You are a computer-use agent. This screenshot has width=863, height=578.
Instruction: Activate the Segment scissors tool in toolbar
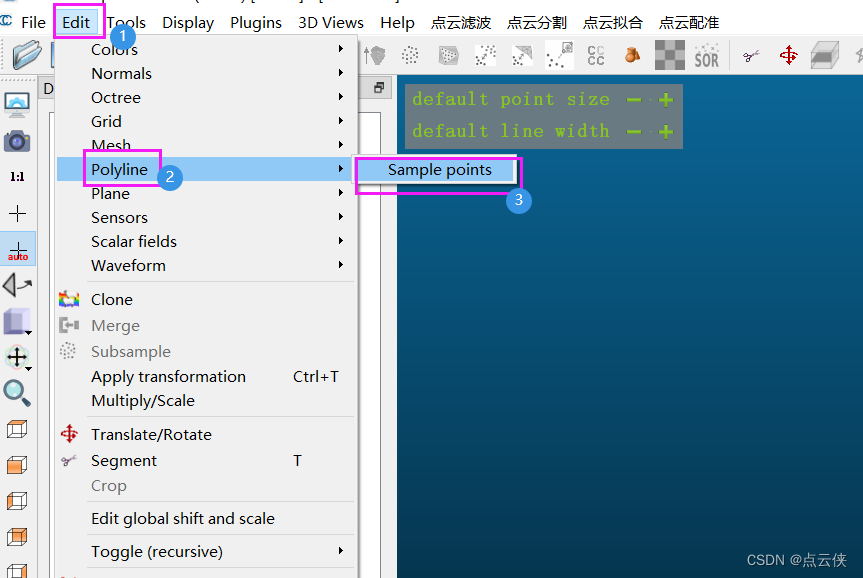tap(752, 55)
